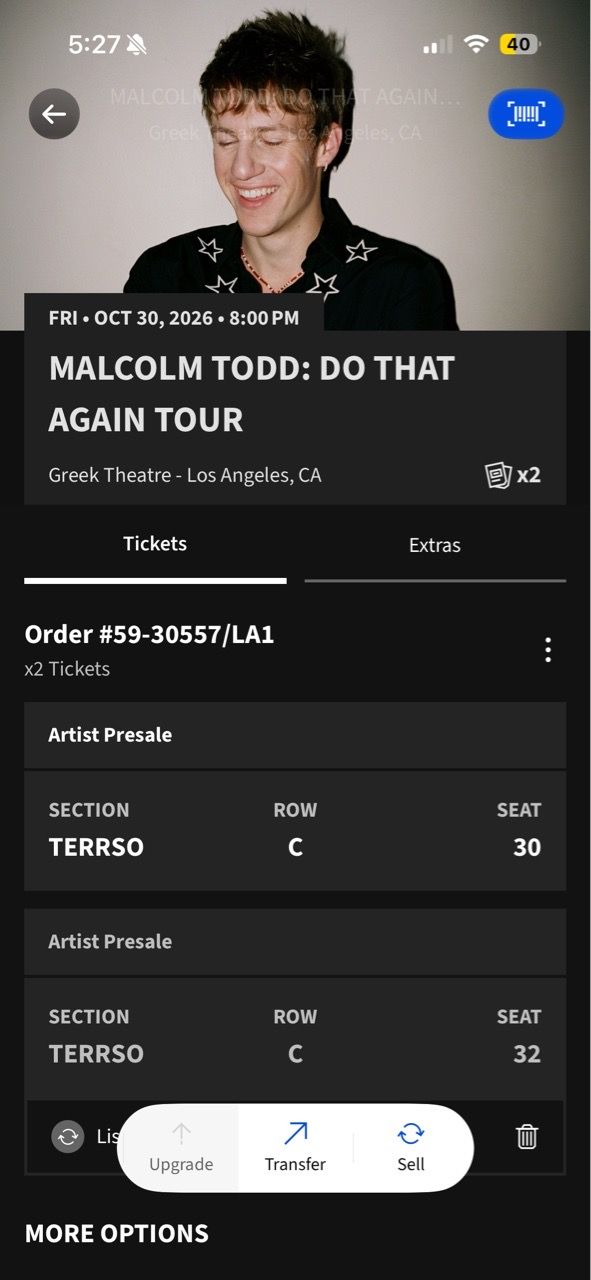Image resolution: width=591 pixels, height=1280 pixels.
Task: Tap the back arrow button
Action: (54, 114)
